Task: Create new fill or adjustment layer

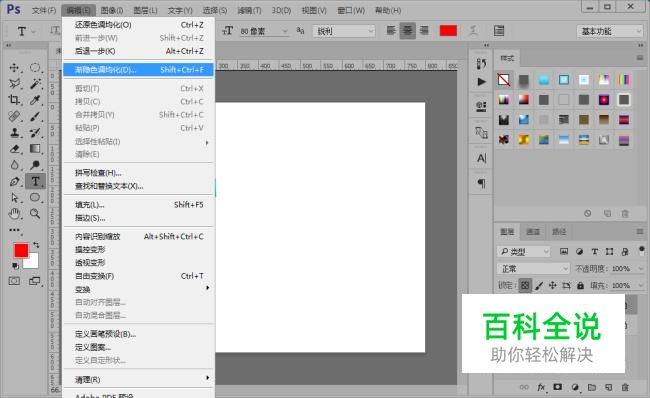Action: click(575, 387)
